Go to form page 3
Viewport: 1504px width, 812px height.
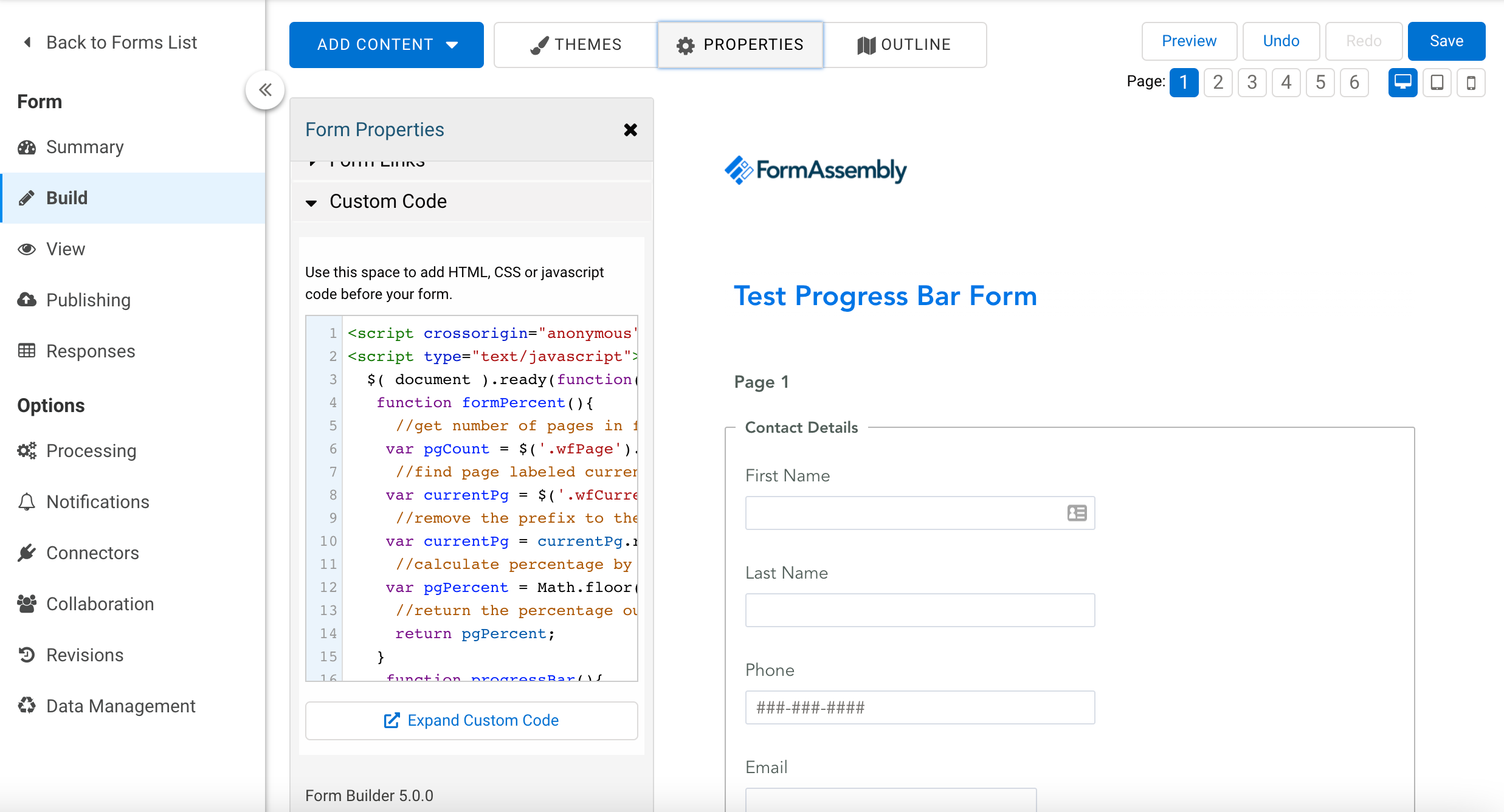coord(1252,82)
